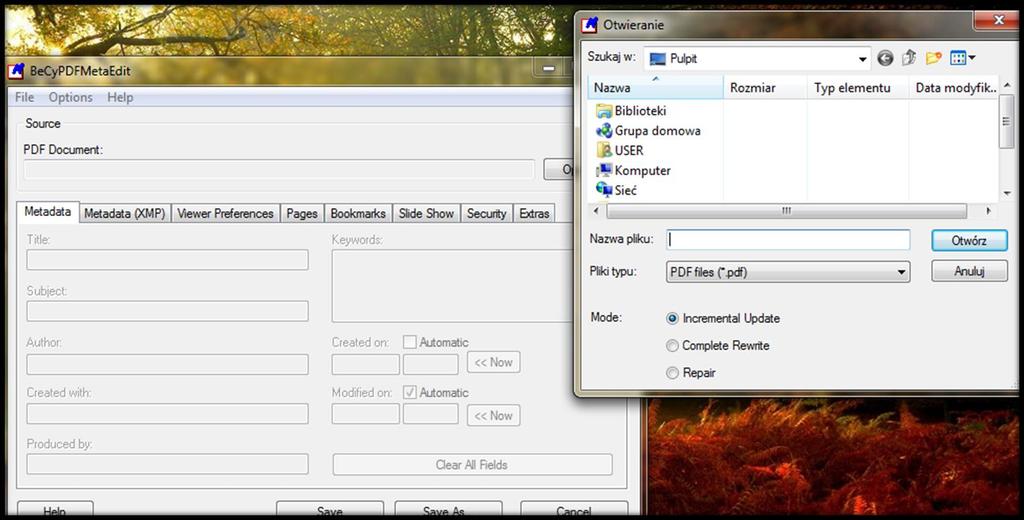Viewport: 1024px width, 520px height.
Task: Open the Help menu
Action: tap(120, 97)
